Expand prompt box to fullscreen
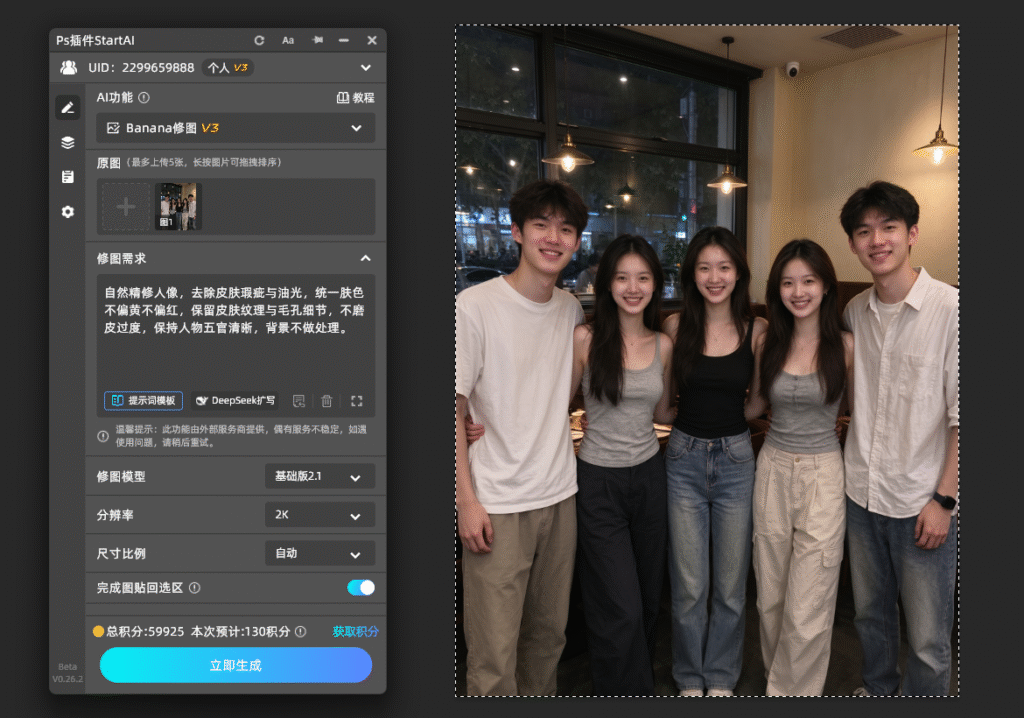The height and width of the screenshot is (718, 1024). tap(357, 400)
